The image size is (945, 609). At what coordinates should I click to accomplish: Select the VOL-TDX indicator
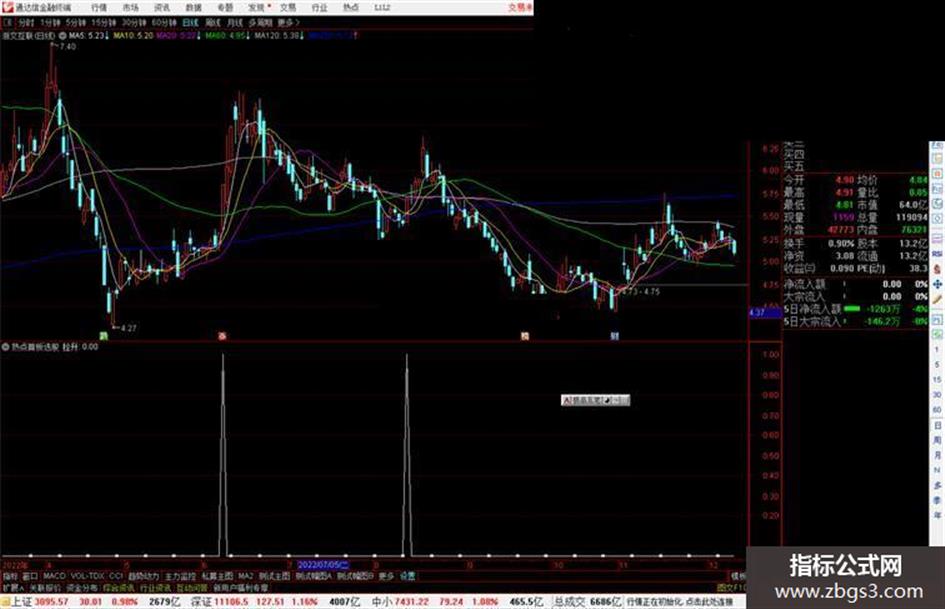87,576
